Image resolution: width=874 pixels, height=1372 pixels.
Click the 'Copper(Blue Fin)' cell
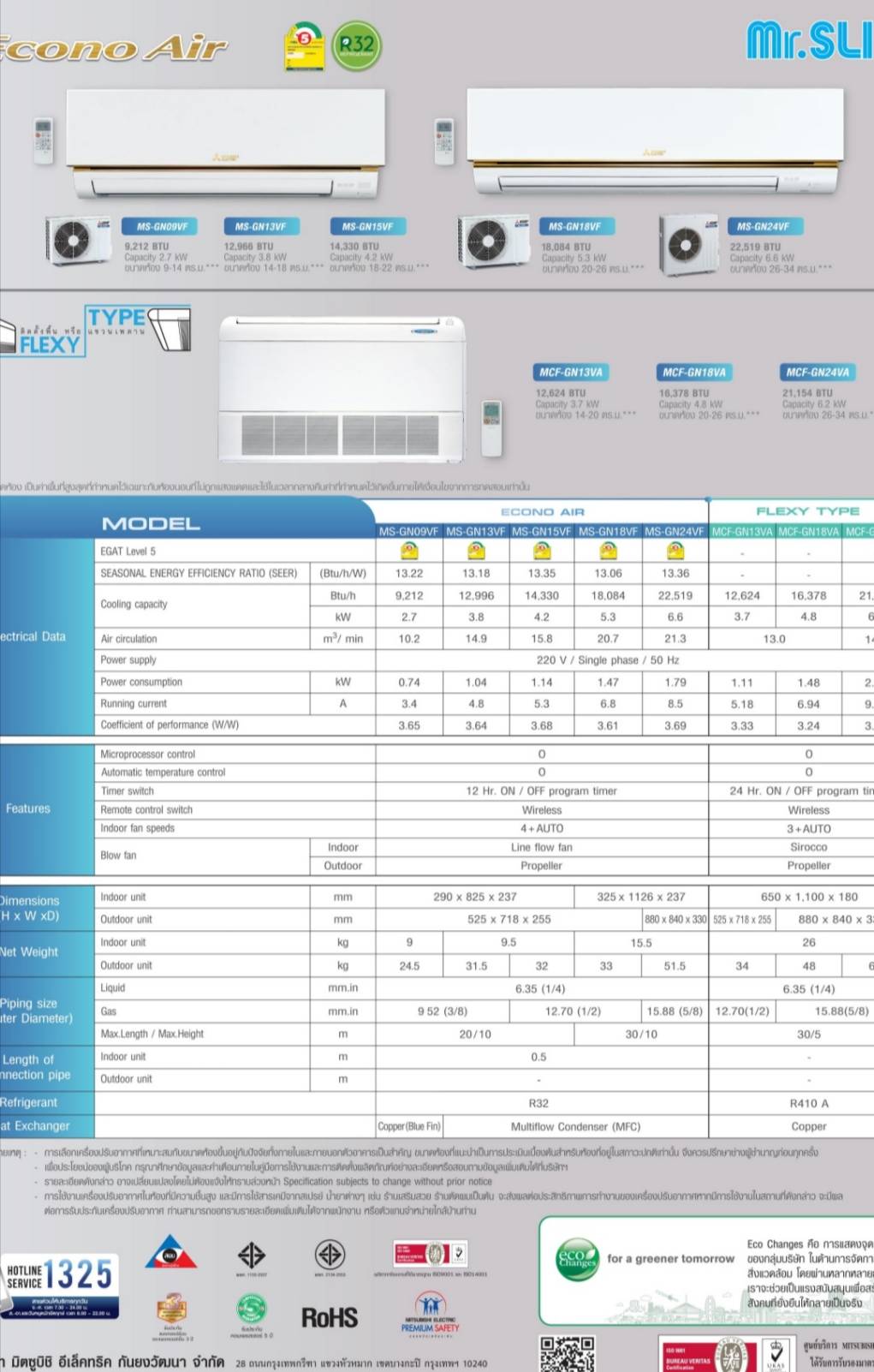(409, 1126)
